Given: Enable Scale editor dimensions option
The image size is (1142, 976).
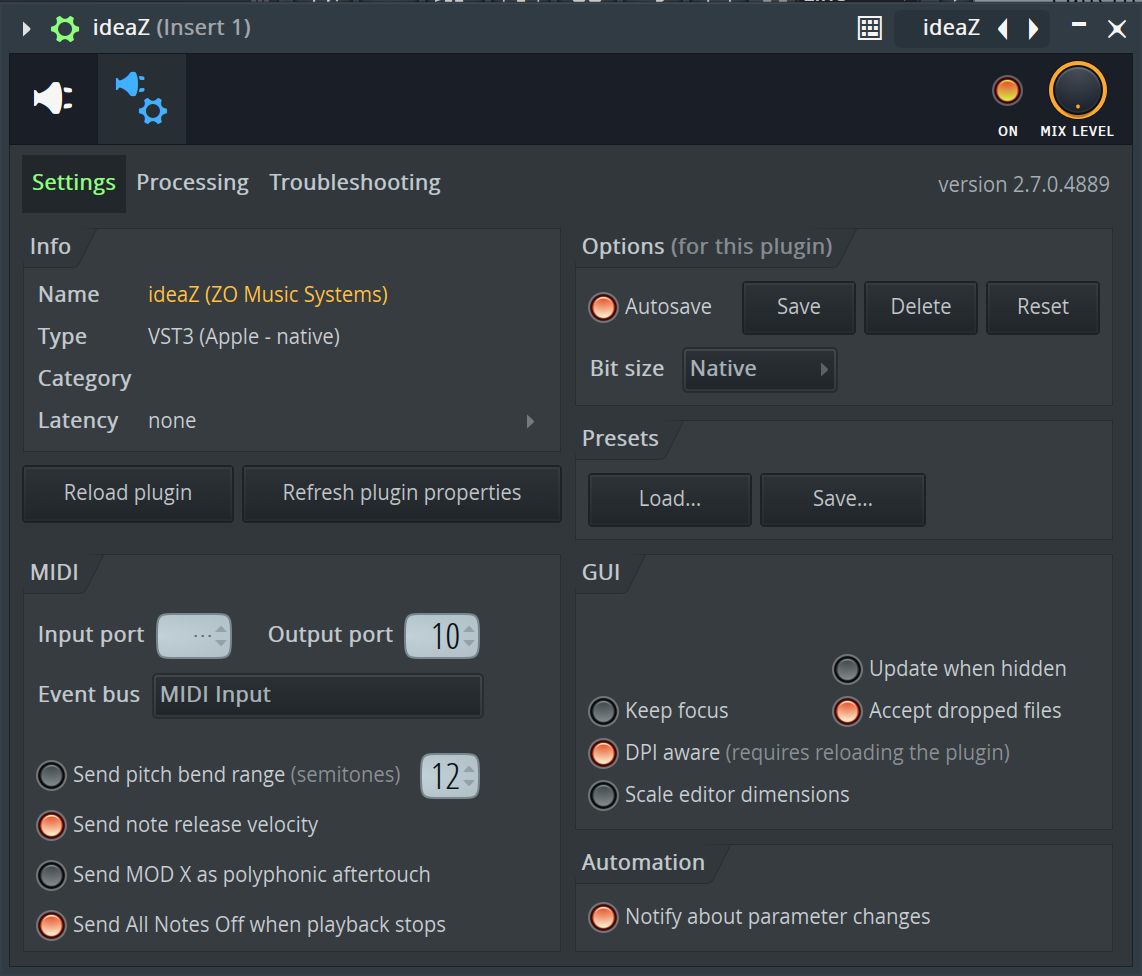Looking at the screenshot, I should pyautogui.click(x=603, y=795).
